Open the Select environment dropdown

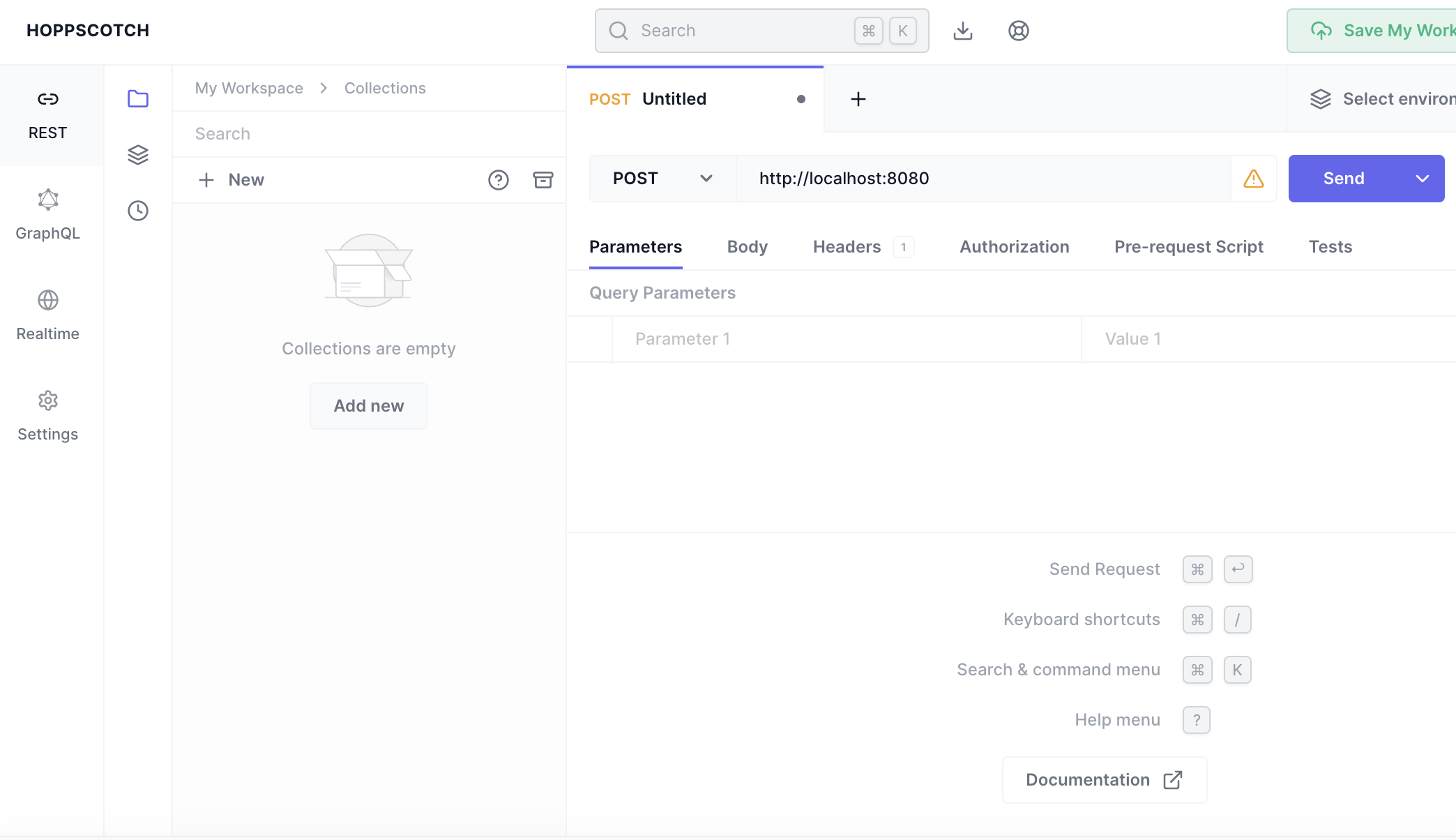click(1381, 99)
